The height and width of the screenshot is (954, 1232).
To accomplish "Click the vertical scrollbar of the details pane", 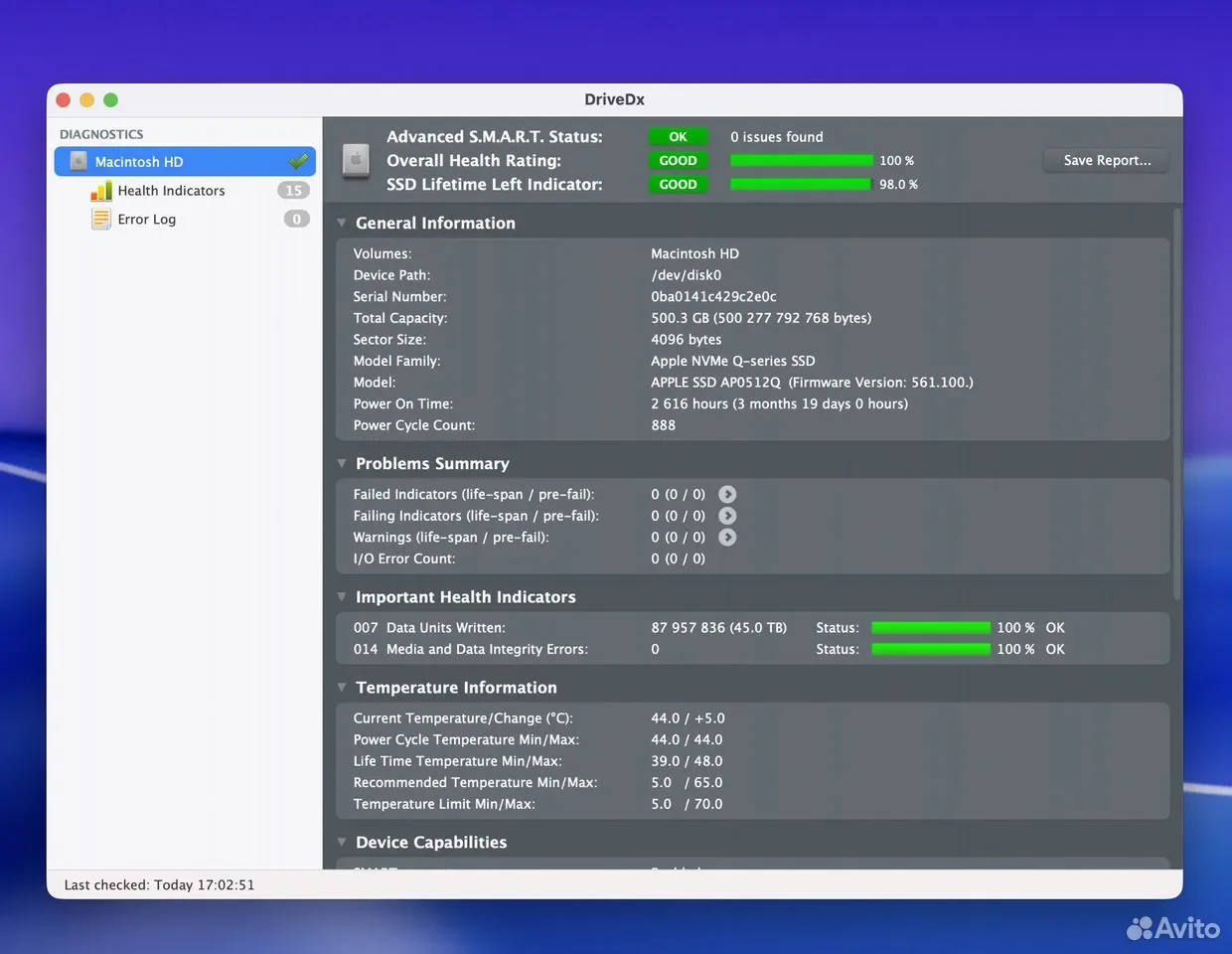I will click(x=1177, y=402).
